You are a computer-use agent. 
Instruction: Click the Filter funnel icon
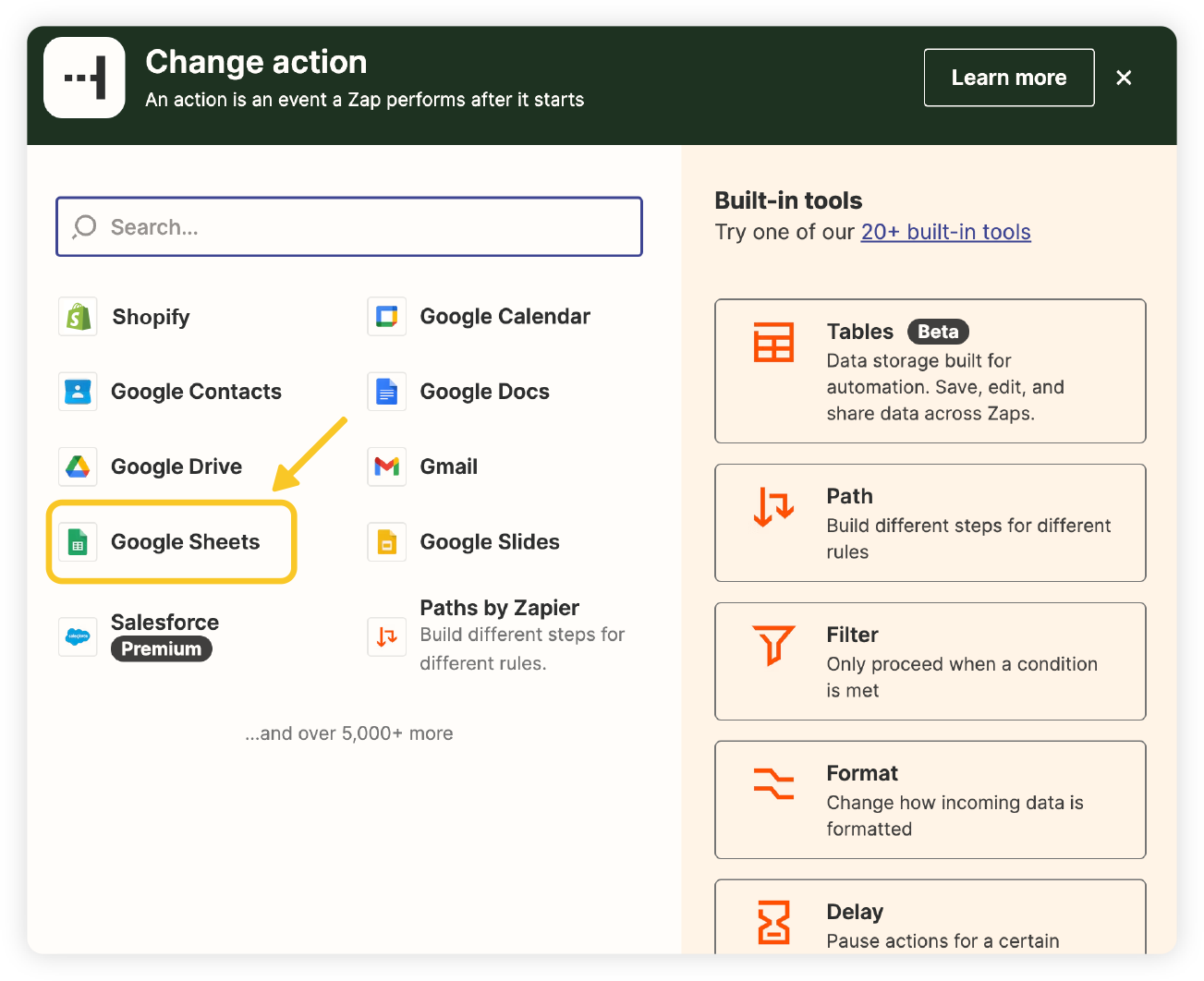click(773, 645)
